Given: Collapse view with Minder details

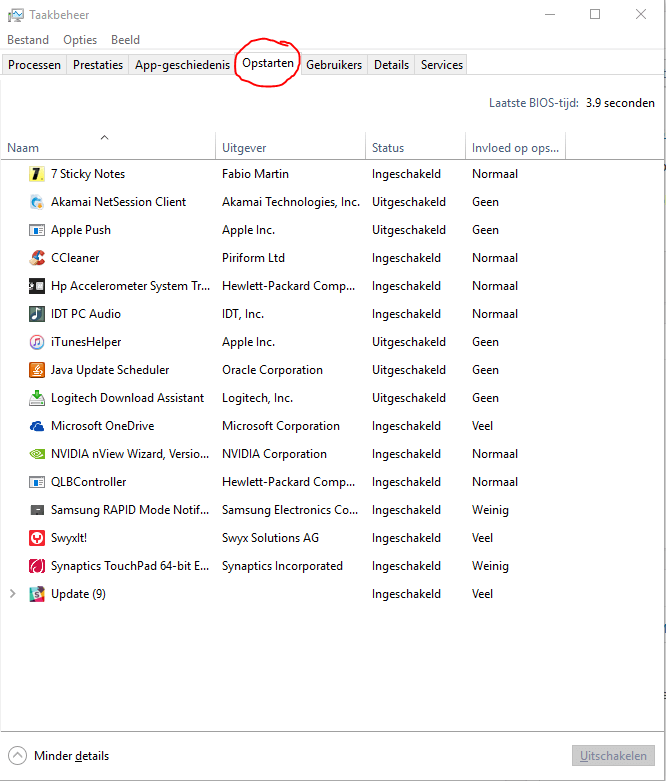Looking at the screenshot, I should click(60, 756).
